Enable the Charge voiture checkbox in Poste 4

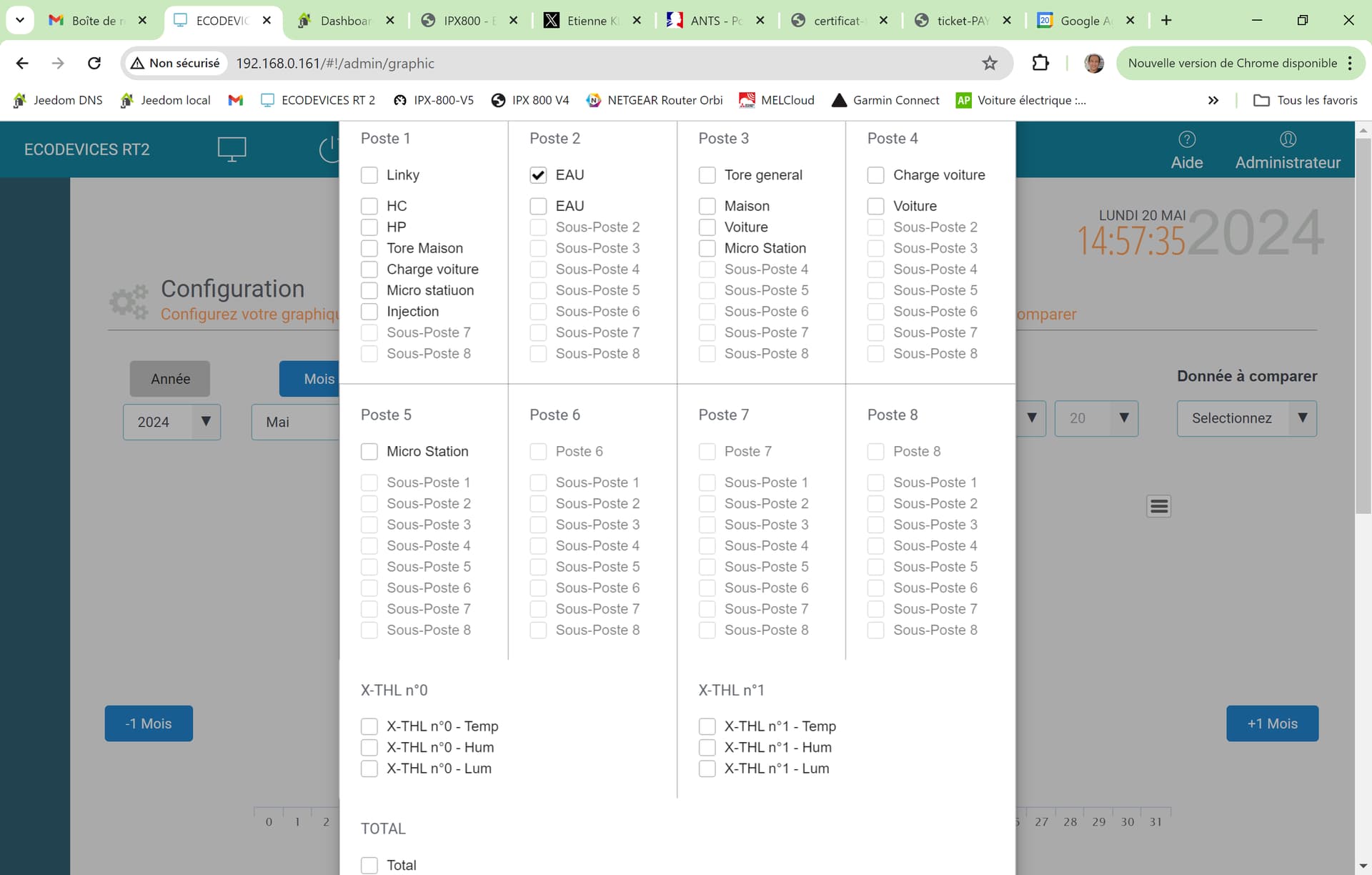876,175
